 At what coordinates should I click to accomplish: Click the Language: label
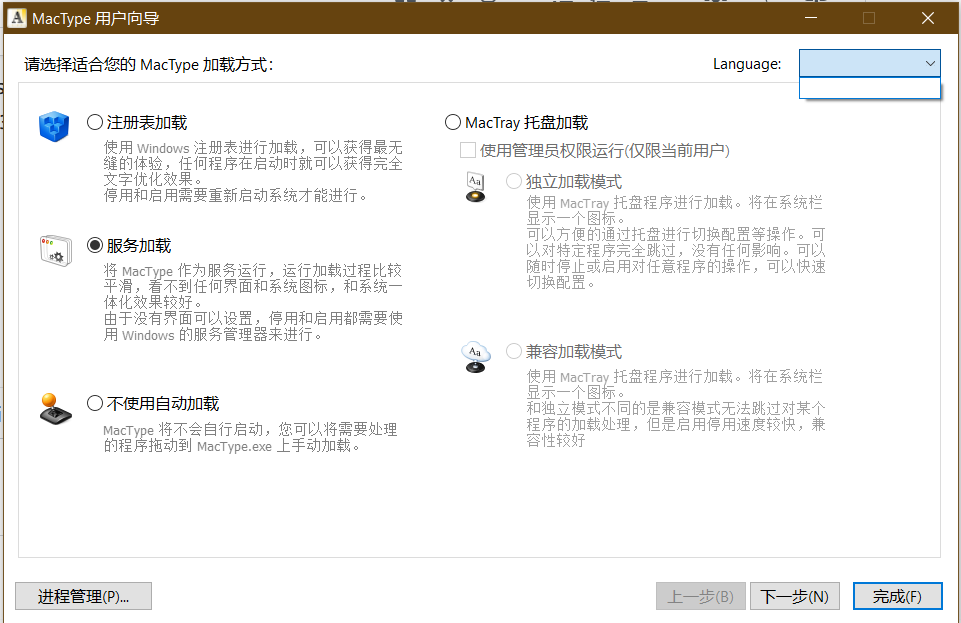(x=747, y=64)
